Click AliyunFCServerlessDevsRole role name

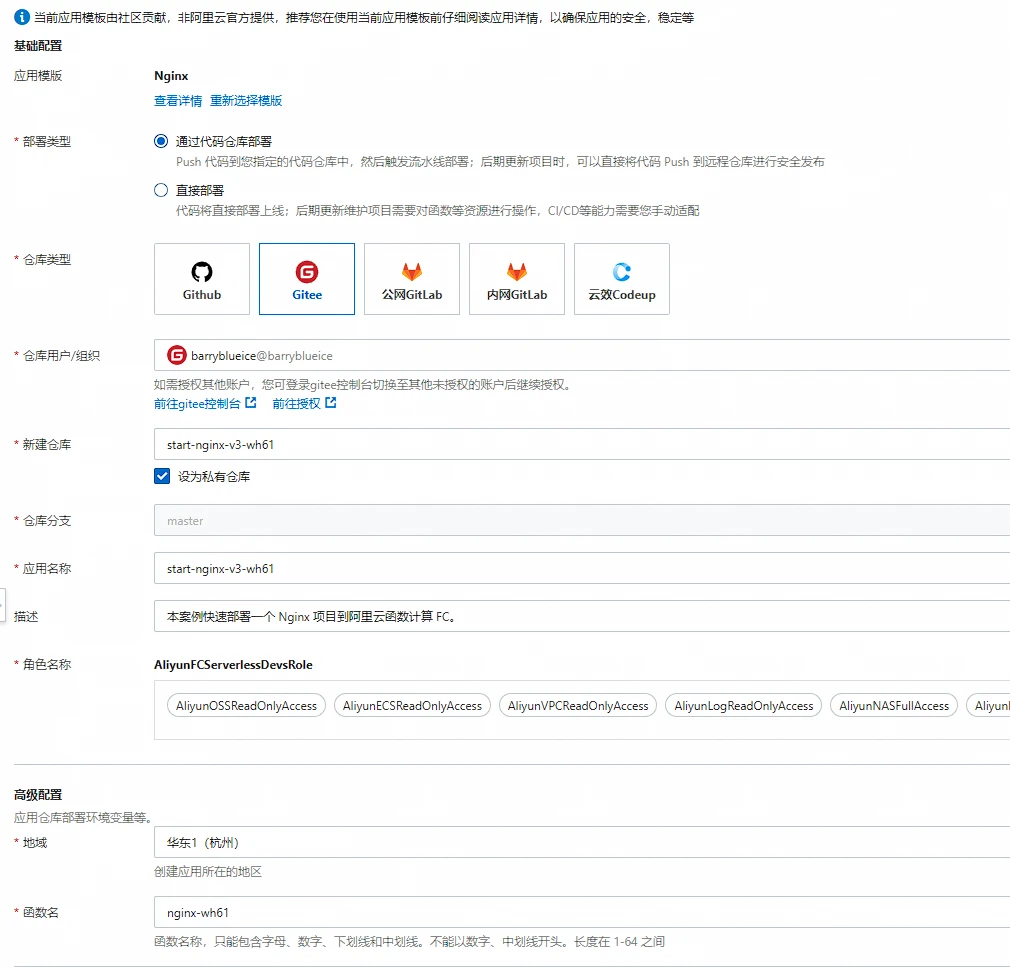233,665
